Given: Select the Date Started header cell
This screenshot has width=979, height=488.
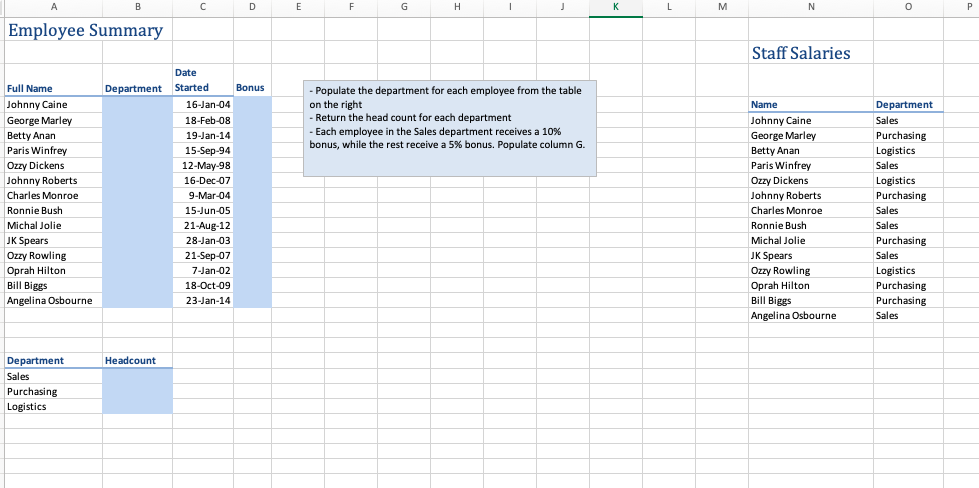Looking at the screenshot, I should click(203, 80).
